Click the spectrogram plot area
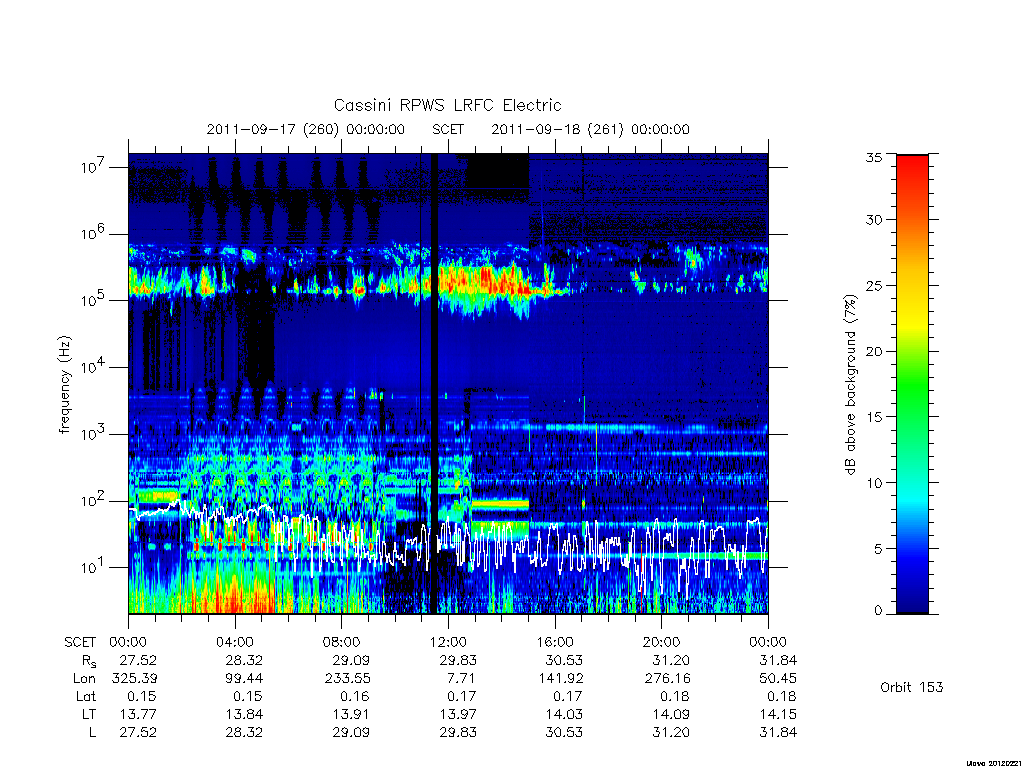This screenshot has height=768, width=1024. tap(448, 384)
